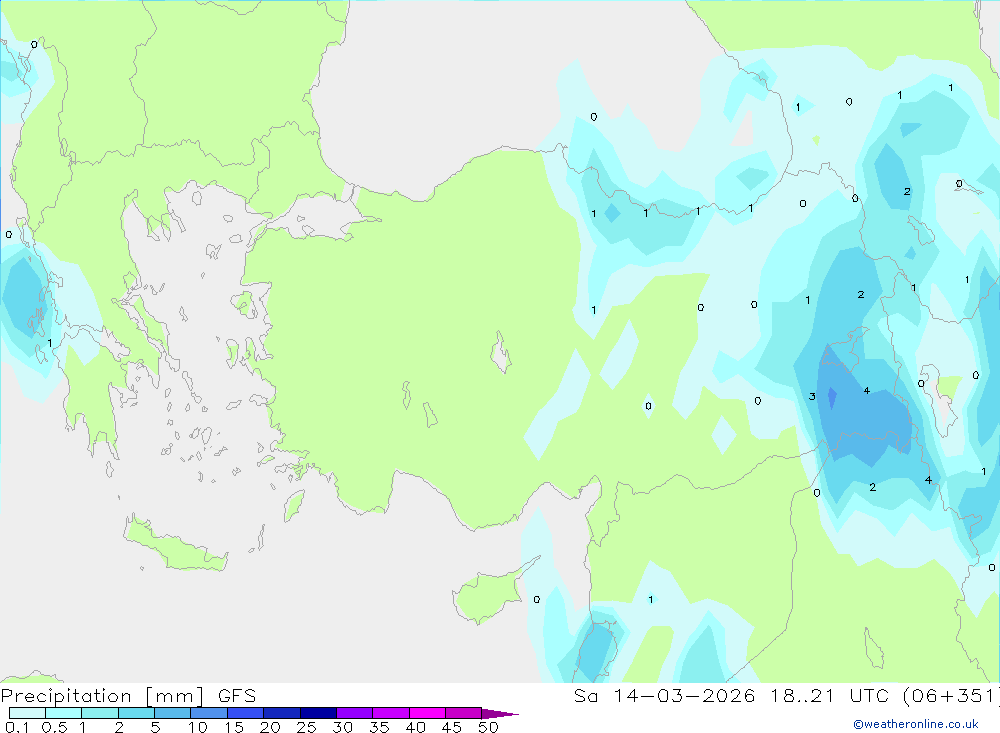Select the date text '14-03-2026'

click(684, 696)
